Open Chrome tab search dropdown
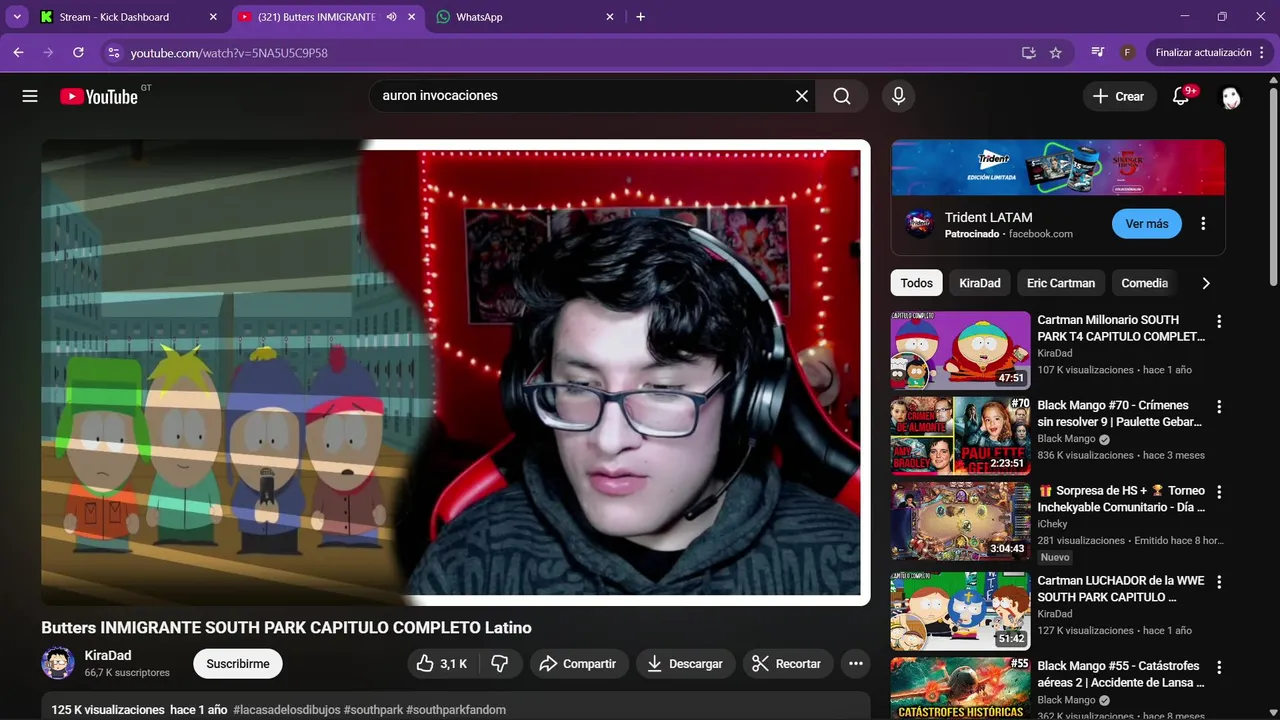Image resolution: width=1280 pixels, height=720 pixels. tap(17, 17)
